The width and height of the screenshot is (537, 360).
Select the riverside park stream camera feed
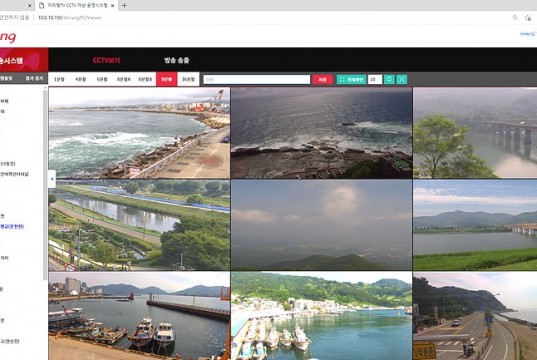(139, 225)
